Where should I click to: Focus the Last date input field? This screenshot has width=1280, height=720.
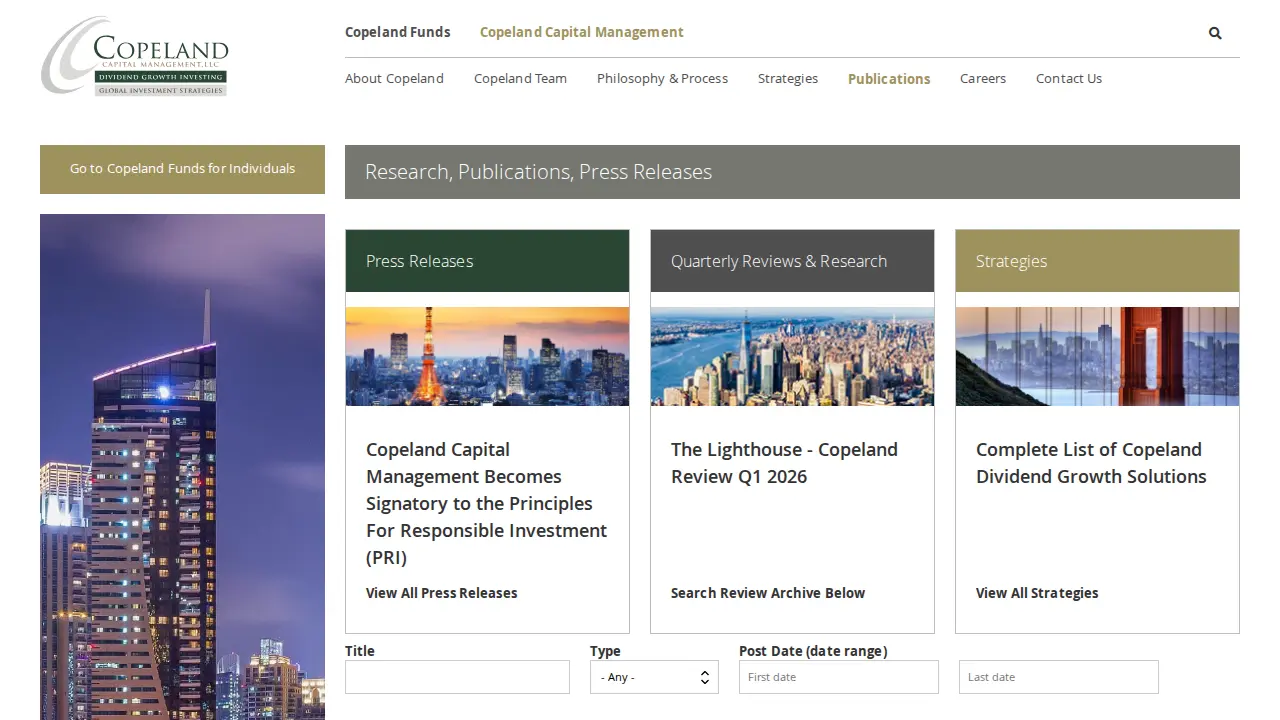click(x=1059, y=677)
